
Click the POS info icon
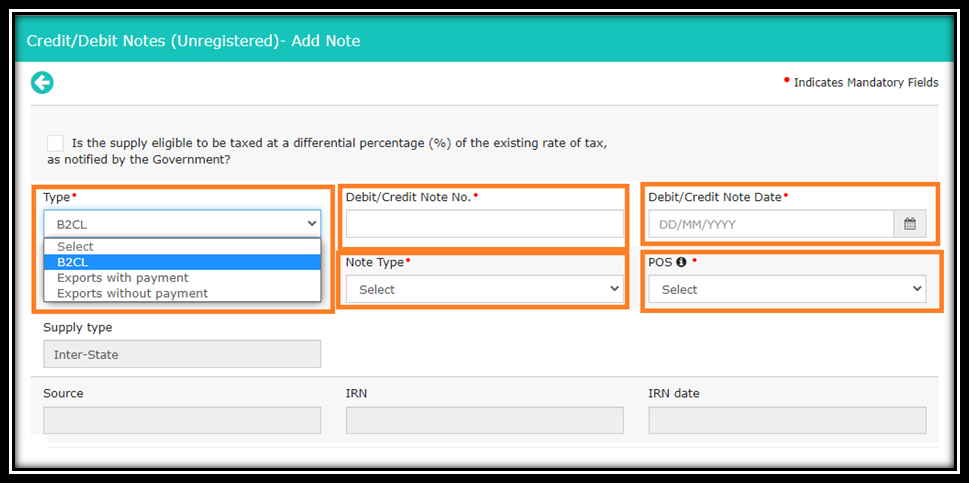682,262
